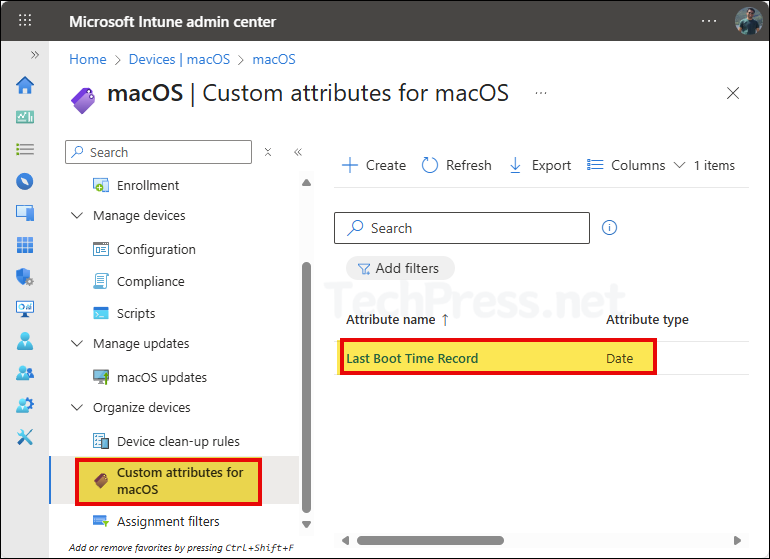The width and height of the screenshot is (770, 559).
Task: Open Device clean-up rules item
Action: pyautogui.click(x=178, y=442)
